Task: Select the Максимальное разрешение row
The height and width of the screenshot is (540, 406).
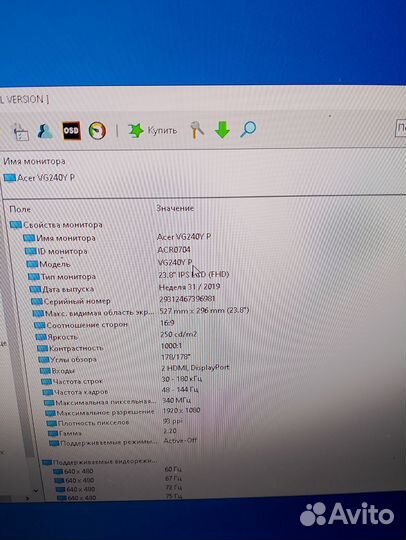Action: click(100, 412)
